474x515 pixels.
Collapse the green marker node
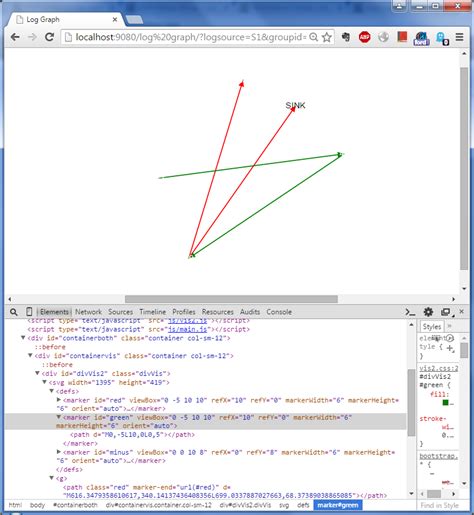59,417
